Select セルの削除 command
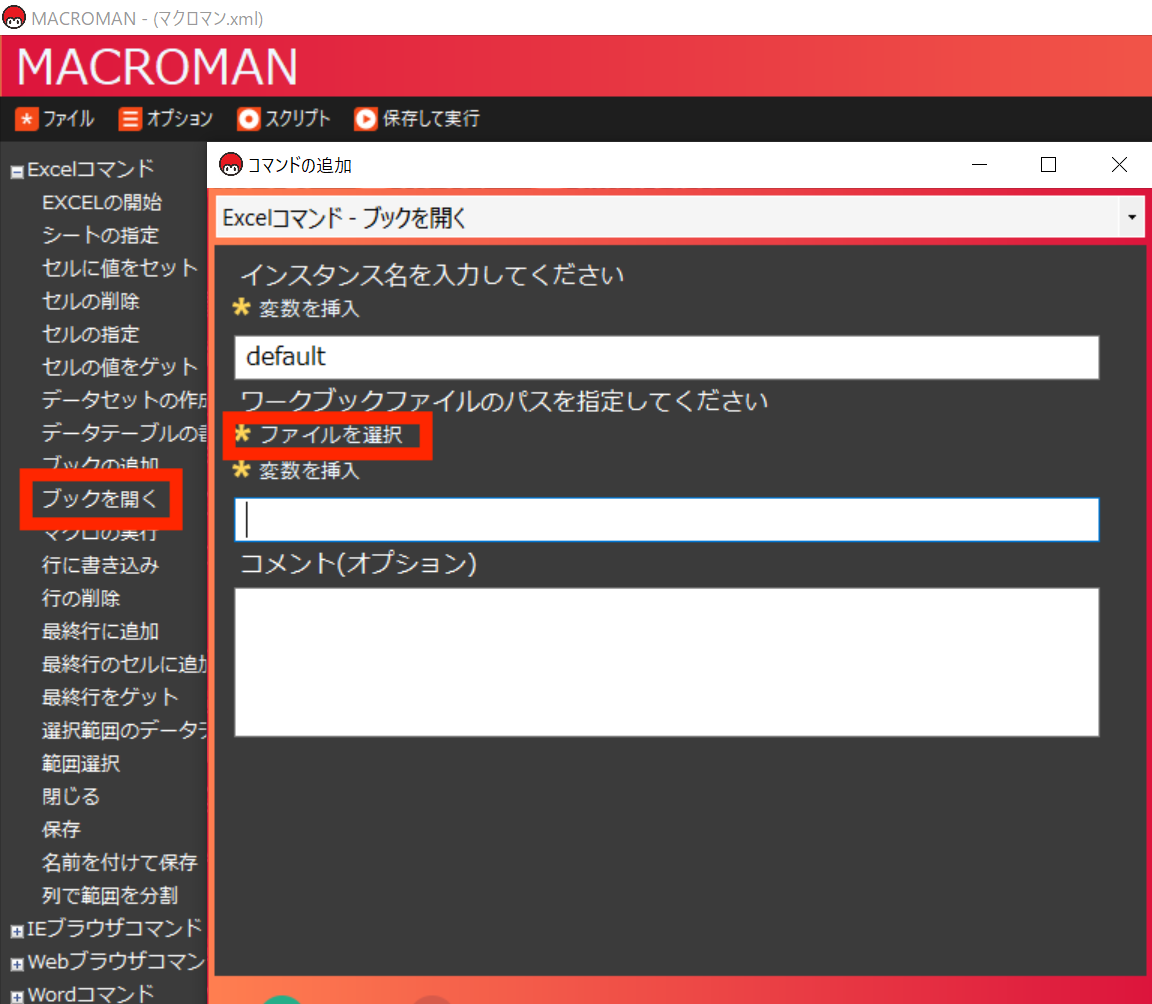 pos(90,301)
